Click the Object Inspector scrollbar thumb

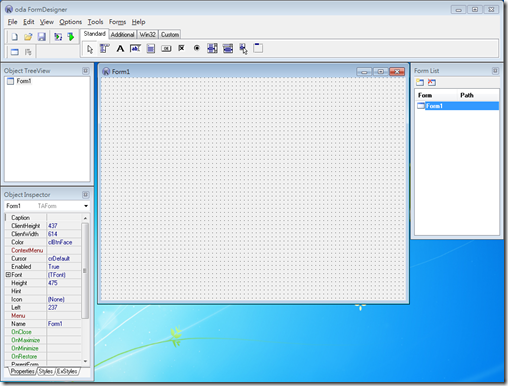85,271
